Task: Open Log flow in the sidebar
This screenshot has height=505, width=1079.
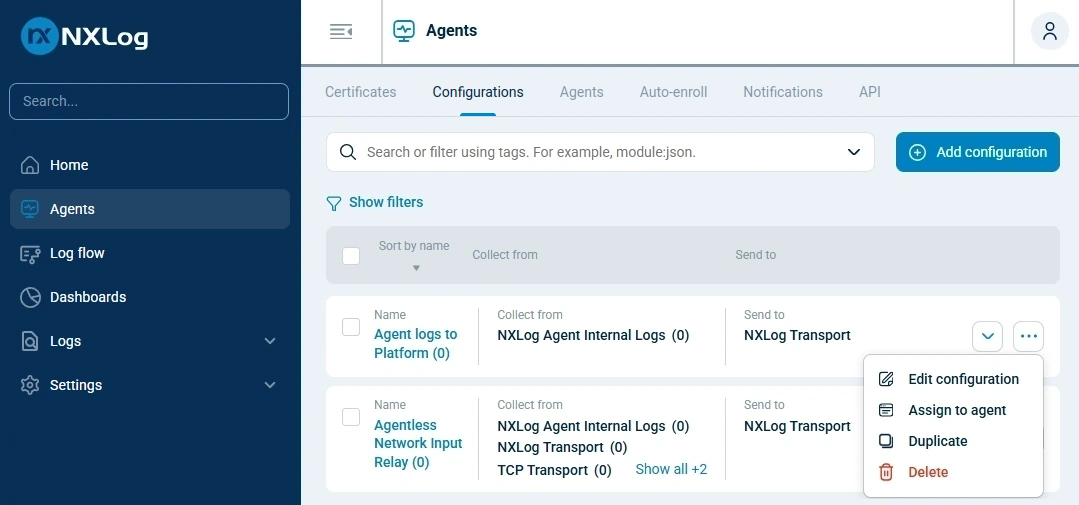Action: click(x=149, y=253)
